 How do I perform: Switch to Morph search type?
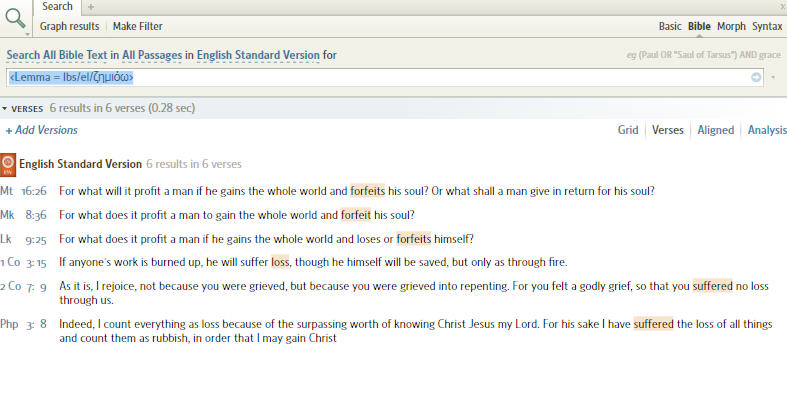click(731, 26)
